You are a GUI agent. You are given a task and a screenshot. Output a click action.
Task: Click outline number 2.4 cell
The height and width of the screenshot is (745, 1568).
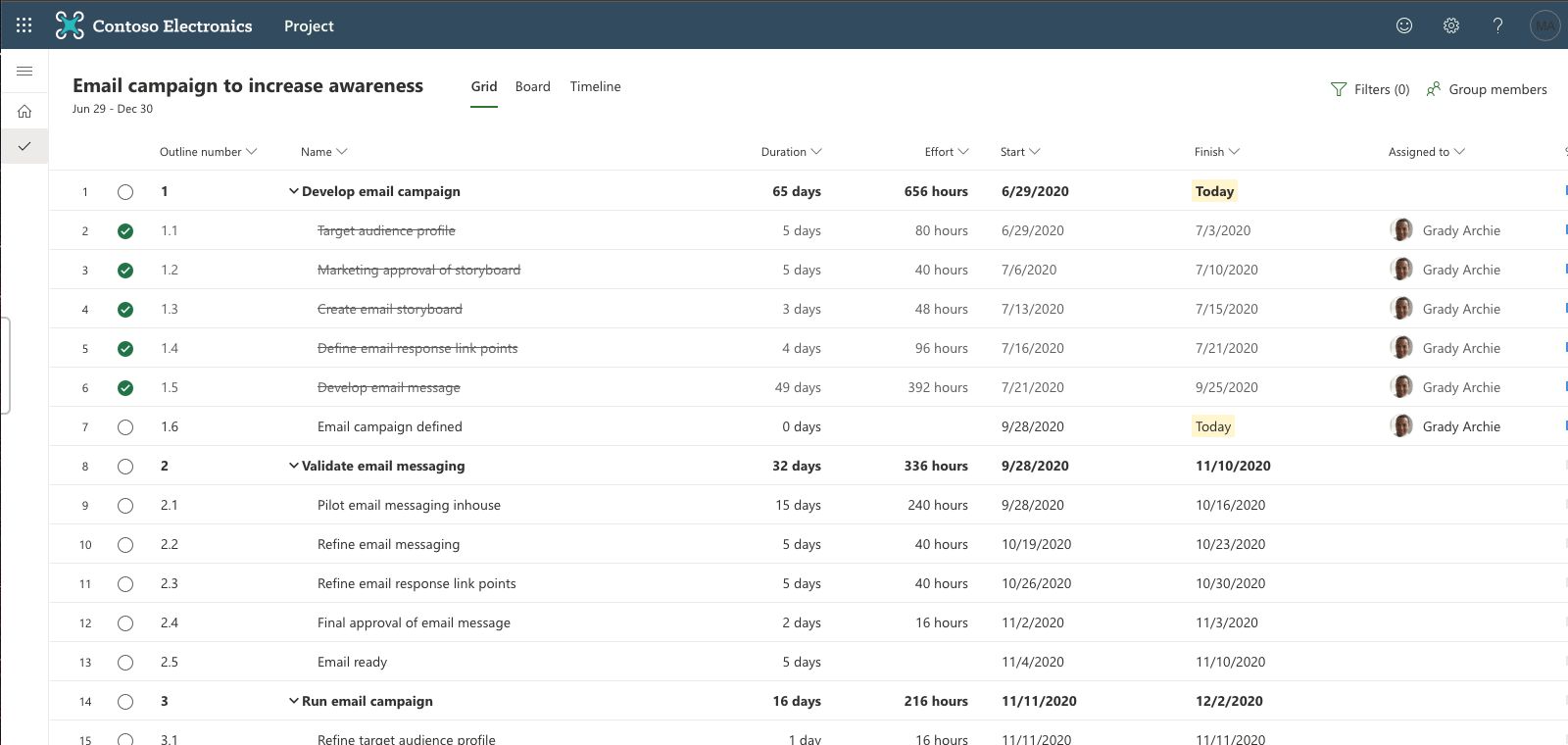(x=170, y=622)
